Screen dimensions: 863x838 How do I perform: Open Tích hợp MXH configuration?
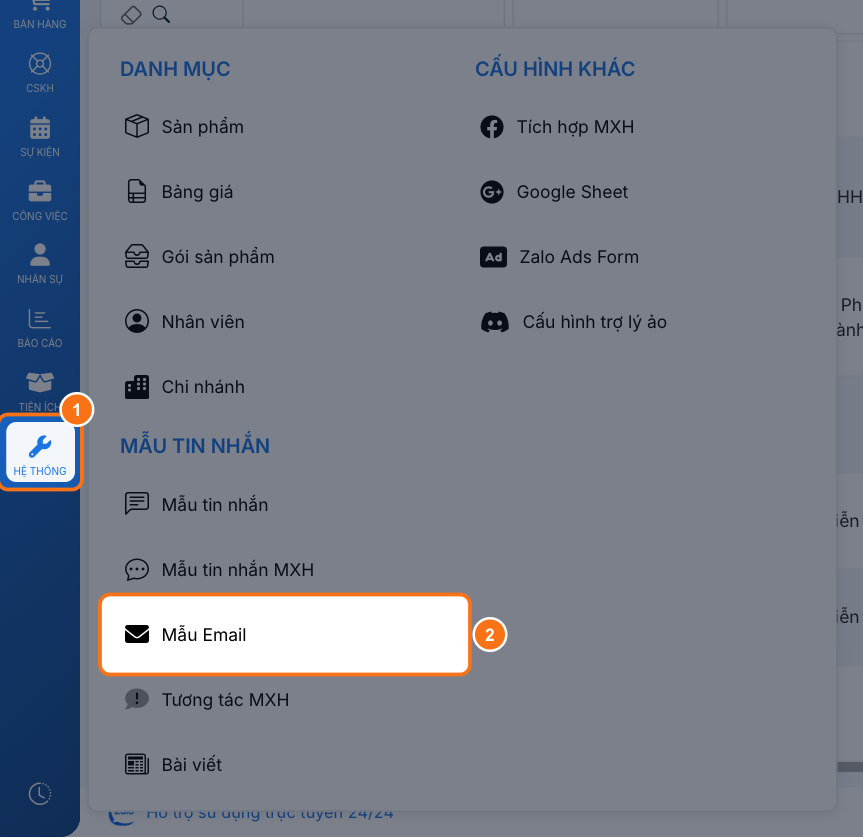tap(575, 127)
